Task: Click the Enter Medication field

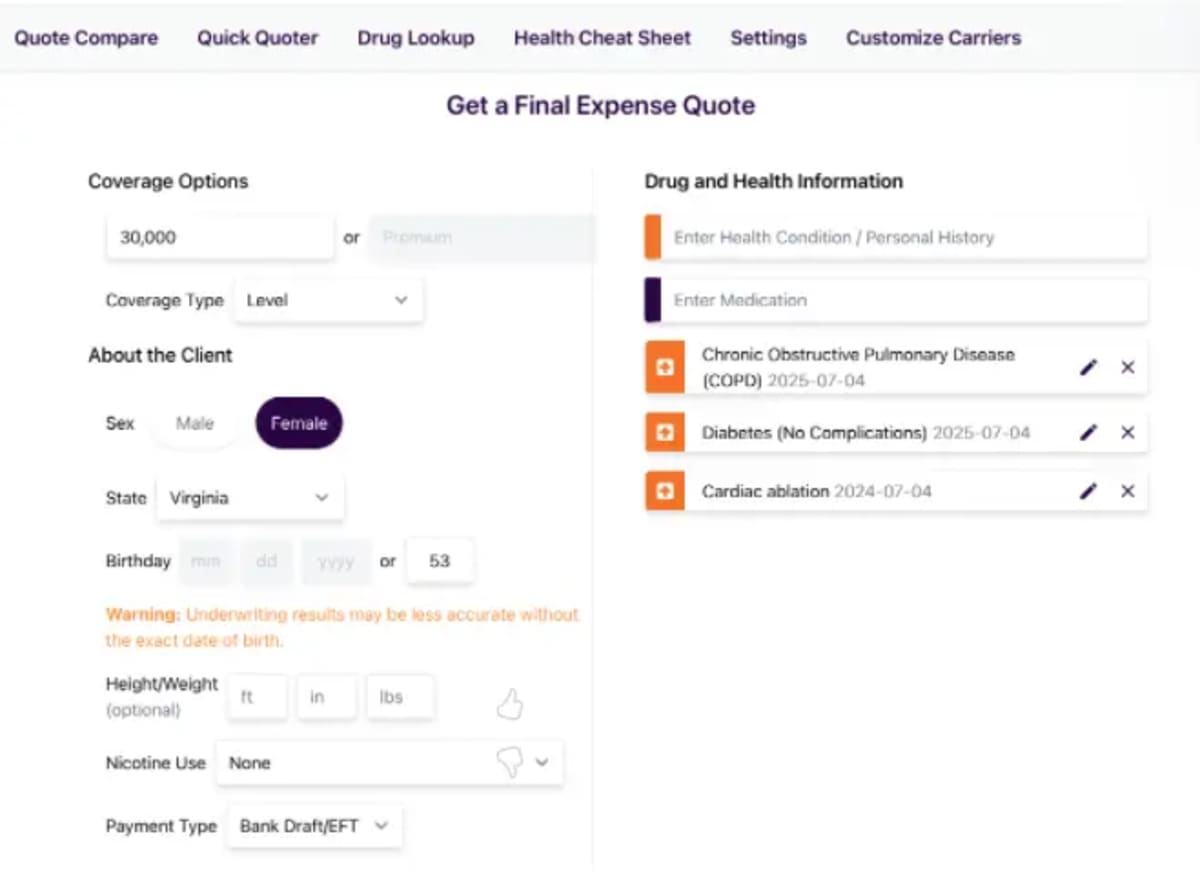Action: coord(896,300)
